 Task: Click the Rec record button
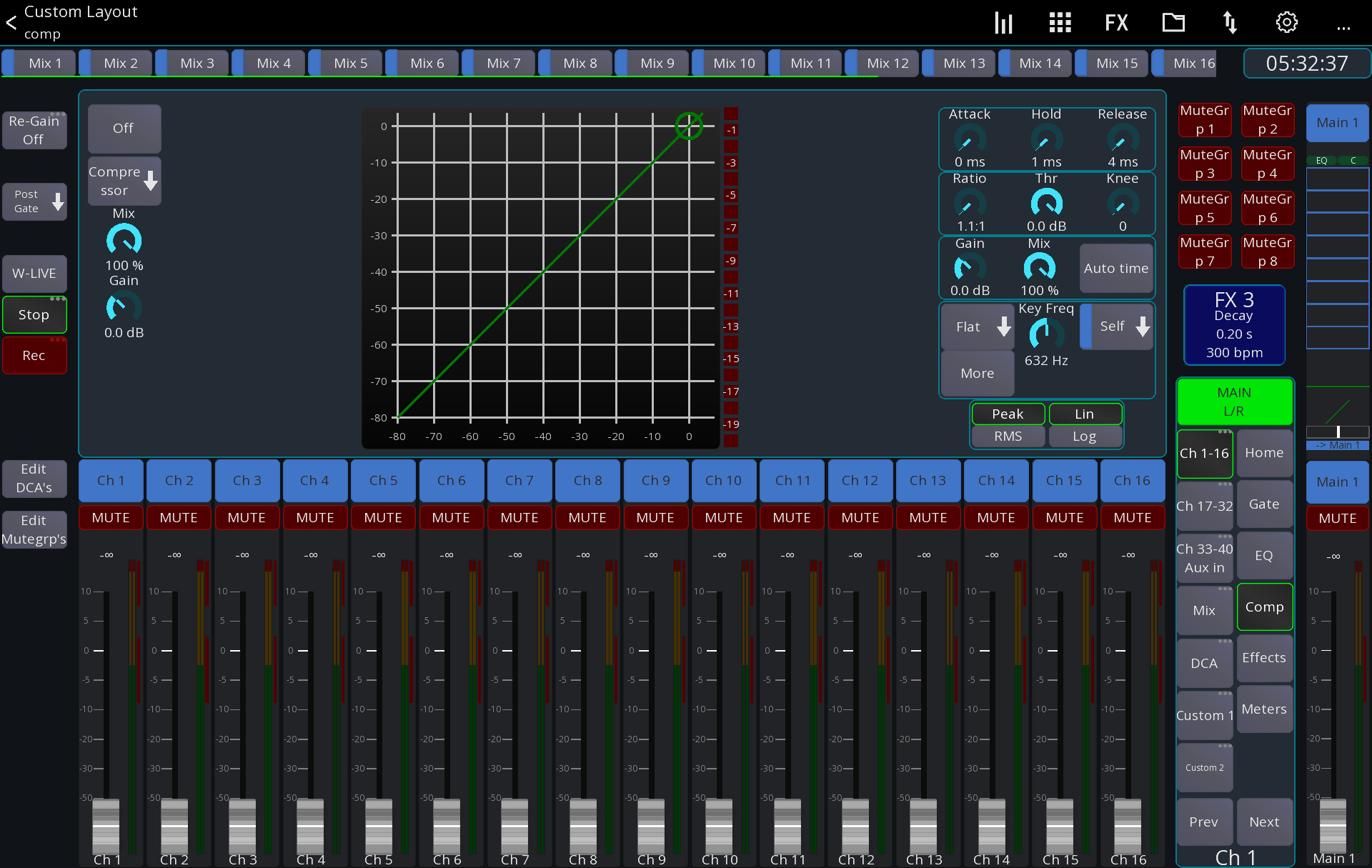(34, 356)
